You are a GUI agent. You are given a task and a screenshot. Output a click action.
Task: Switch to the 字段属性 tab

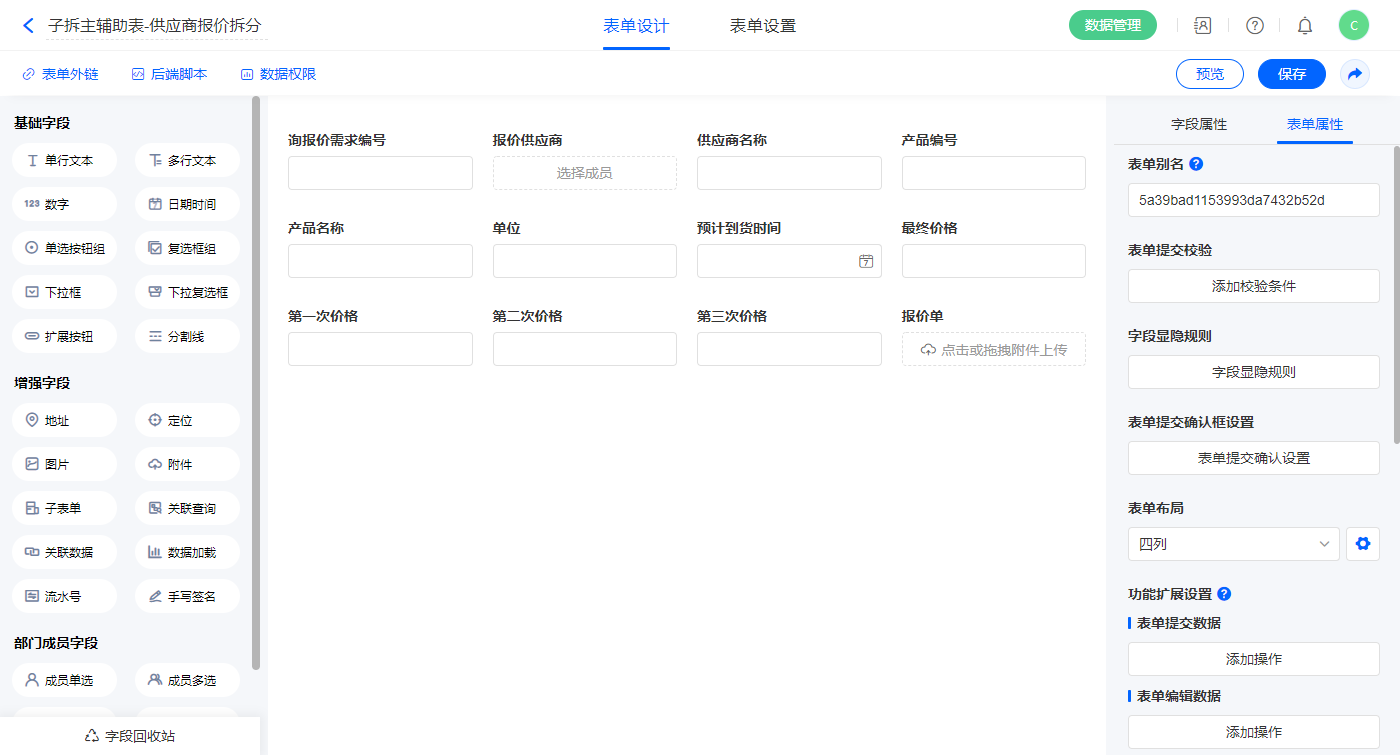point(1198,124)
